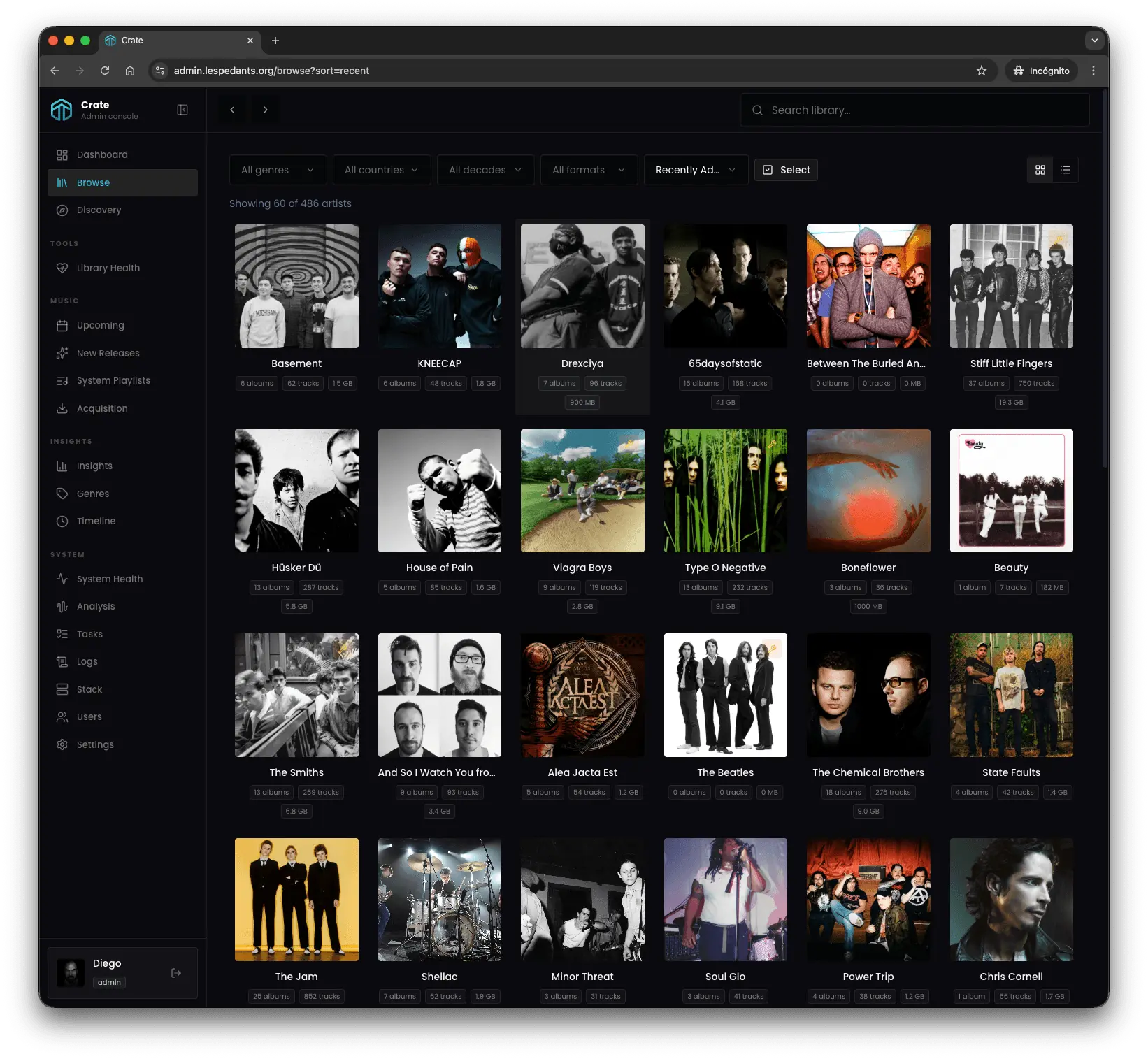1148x1059 pixels.
Task: Click the Hüsker Dü artist name
Action: 296,568
